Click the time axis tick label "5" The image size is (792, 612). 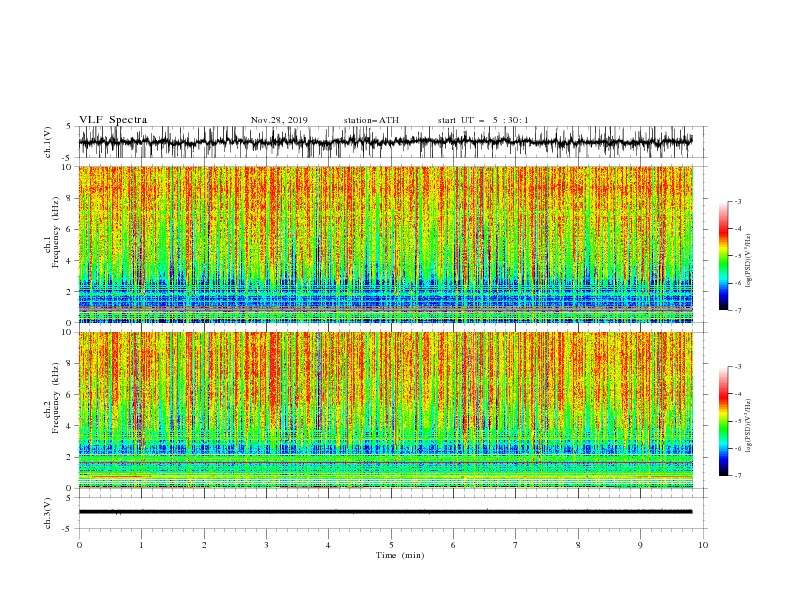(391, 545)
